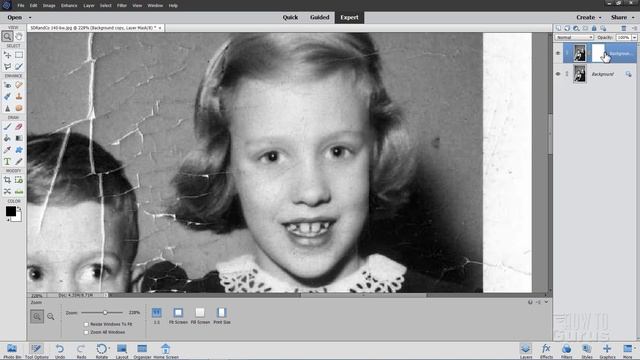Select the Gradient tool
Screen dimensions: 640x360
(x=19, y=138)
